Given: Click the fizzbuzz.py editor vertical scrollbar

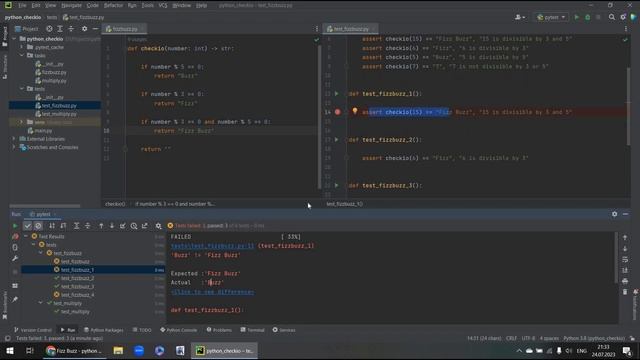Looking at the screenshot, I should coord(319,116).
